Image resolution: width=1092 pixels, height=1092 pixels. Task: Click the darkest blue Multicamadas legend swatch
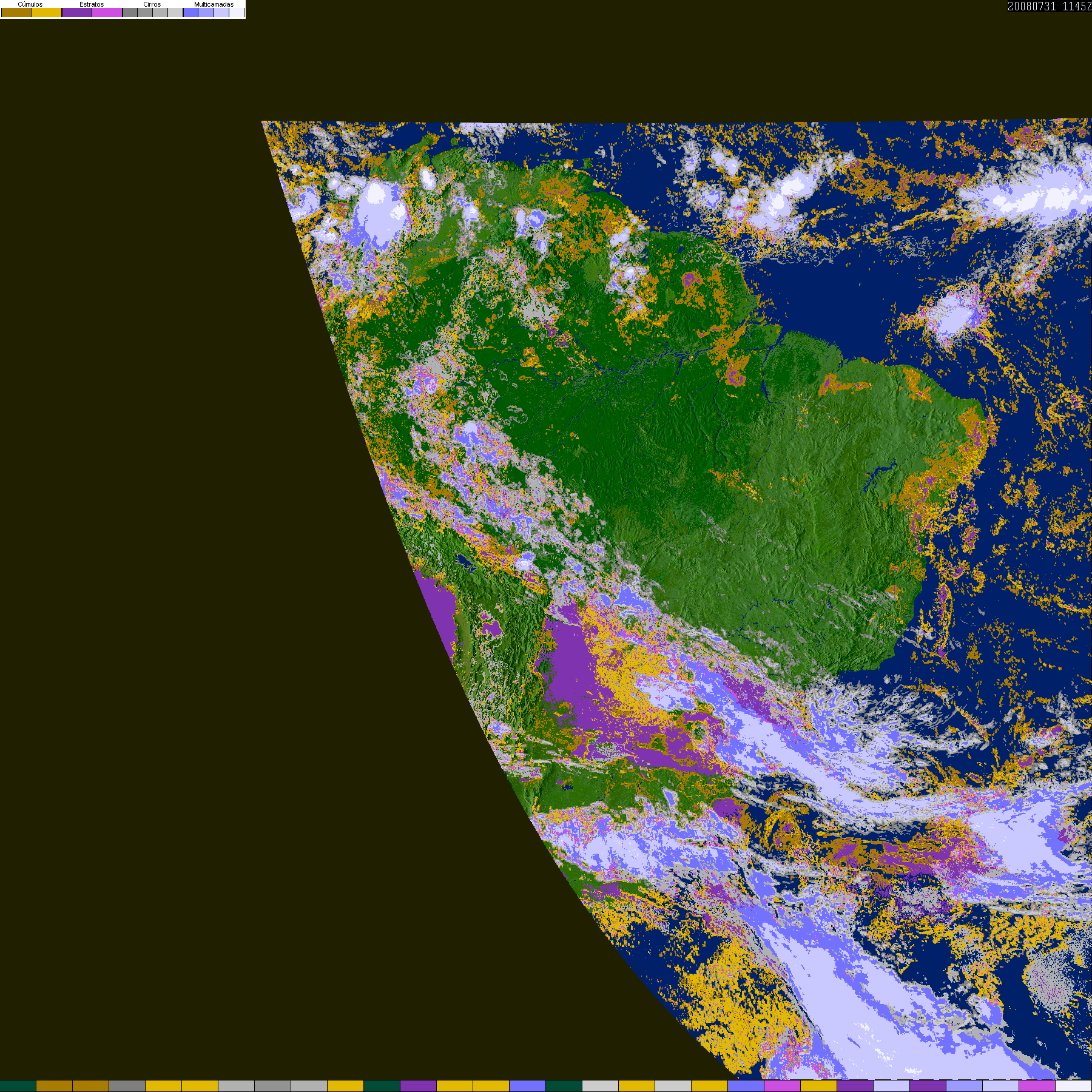pos(190,13)
